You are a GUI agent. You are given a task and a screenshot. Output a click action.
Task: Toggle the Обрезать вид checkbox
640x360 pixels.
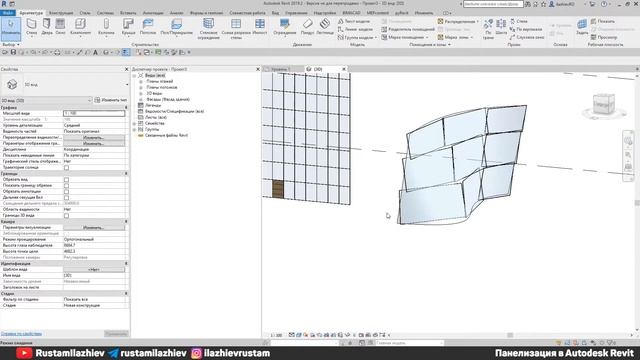(x=67, y=180)
